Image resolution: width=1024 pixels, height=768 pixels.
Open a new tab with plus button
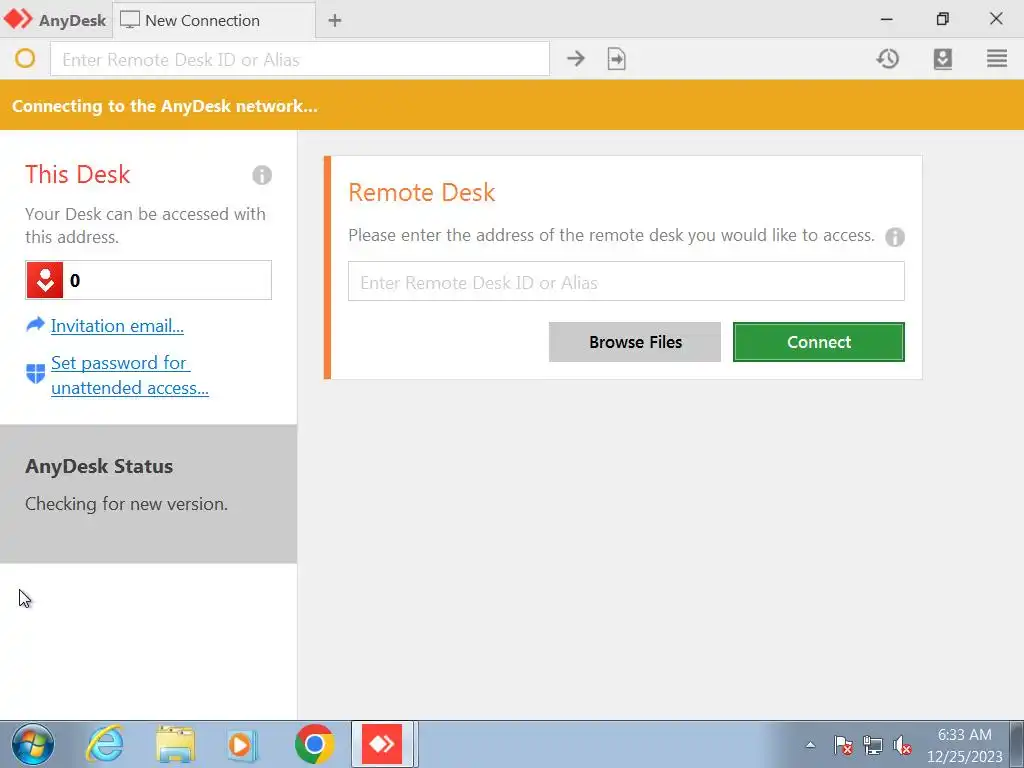pyautogui.click(x=334, y=20)
